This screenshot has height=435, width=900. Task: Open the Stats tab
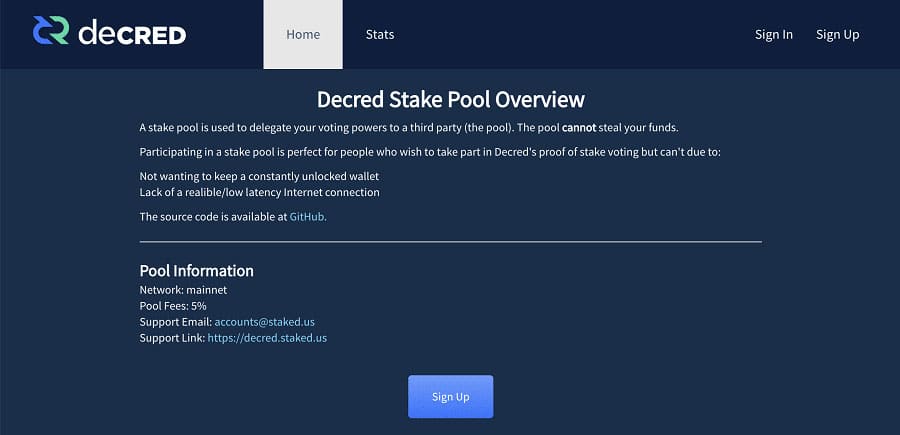380,35
